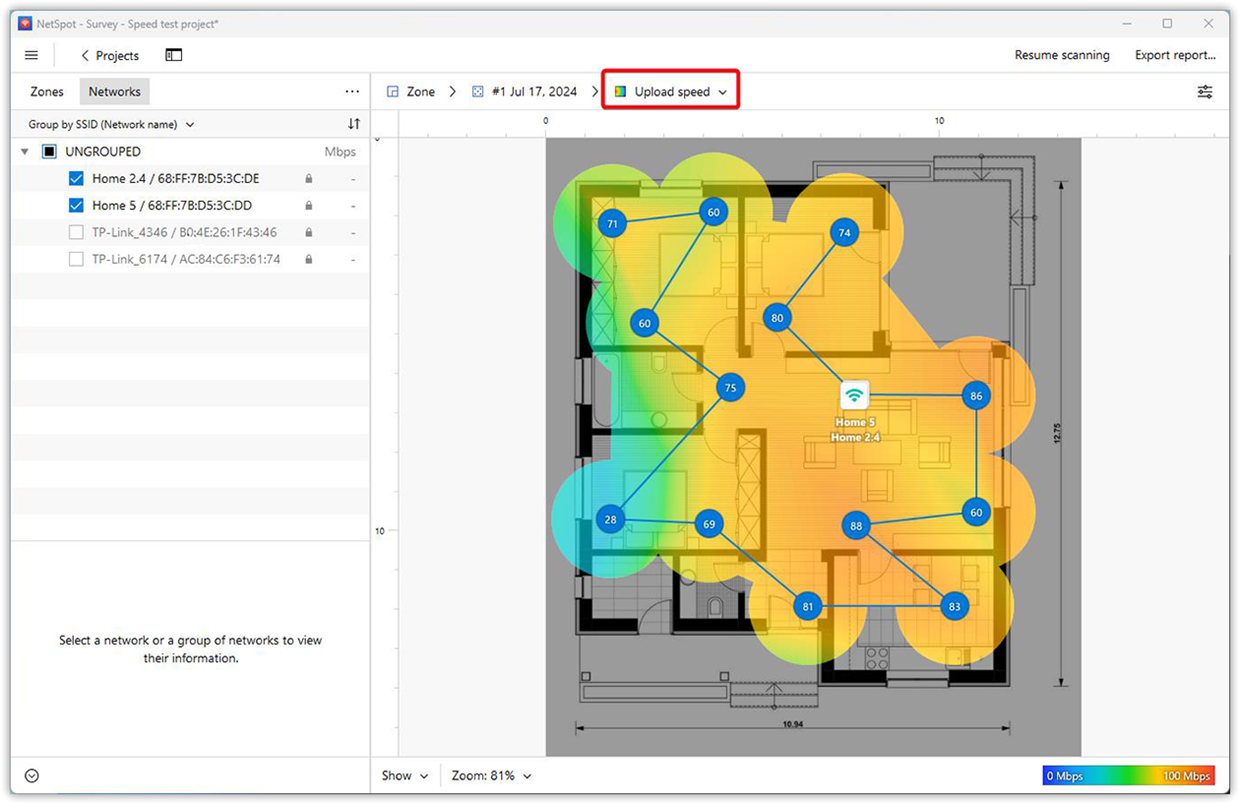Open the status expander circle at bottom left
The height and width of the screenshot is (804, 1240).
(x=31, y=775)
